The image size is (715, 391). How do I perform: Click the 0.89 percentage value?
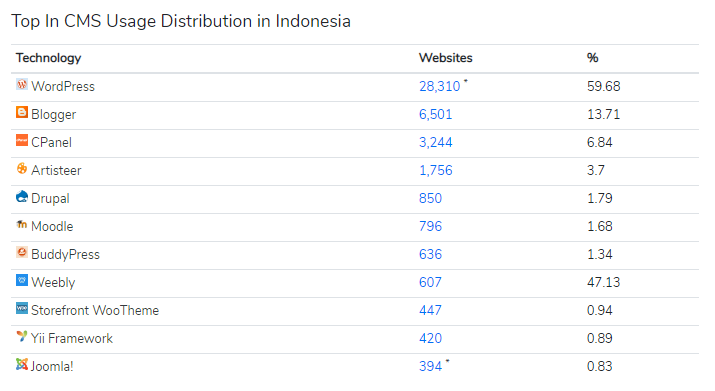tap(600, 338)
